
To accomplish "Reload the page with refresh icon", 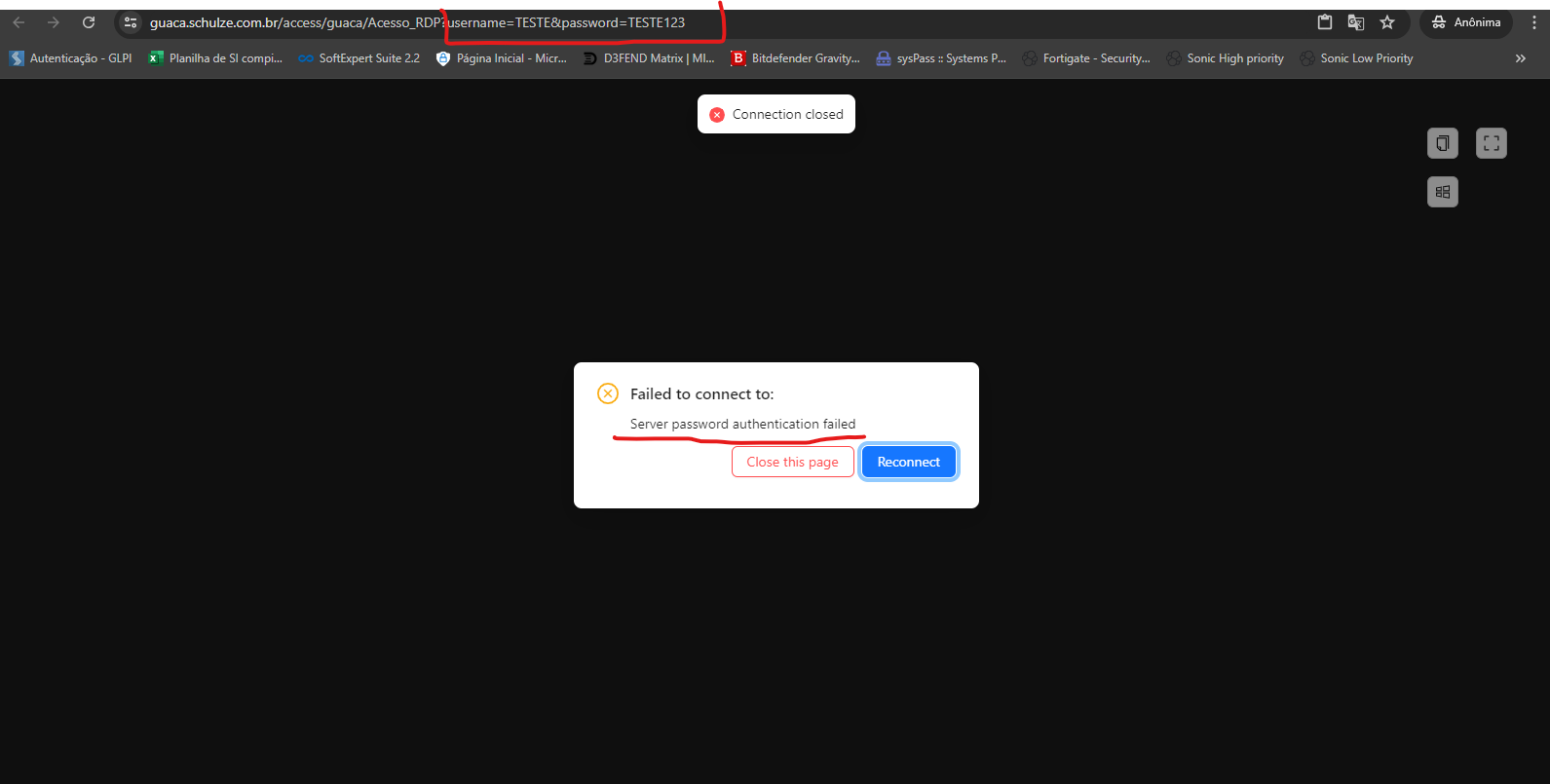I will tap(89, 22).
